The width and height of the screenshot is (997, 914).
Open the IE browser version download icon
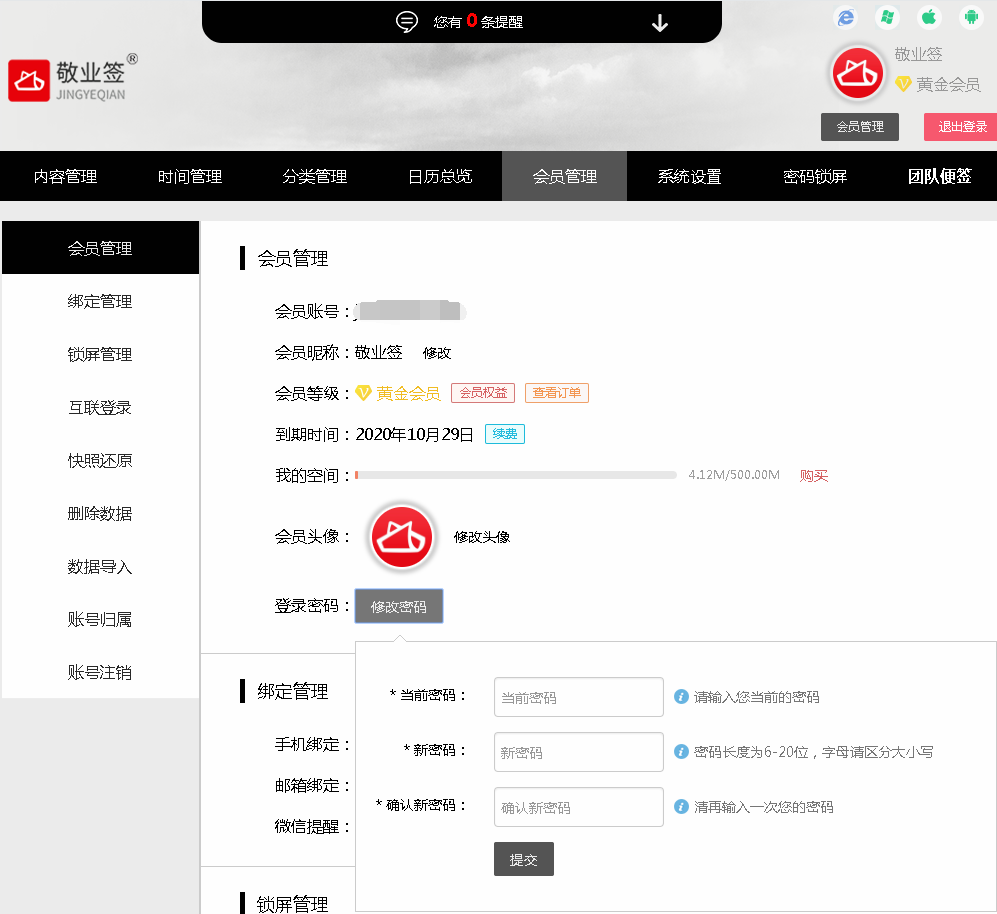[845, 17]
